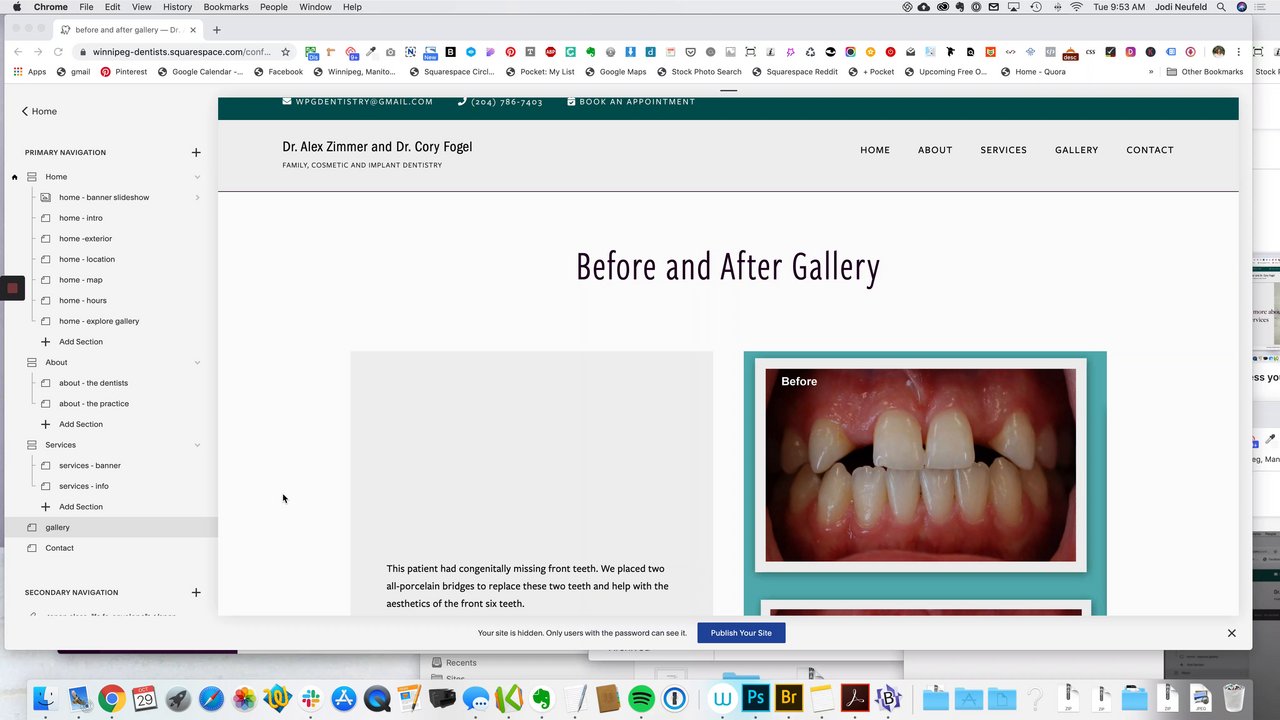
Task: Open a new Chrome tab
Action: point(217,30)
